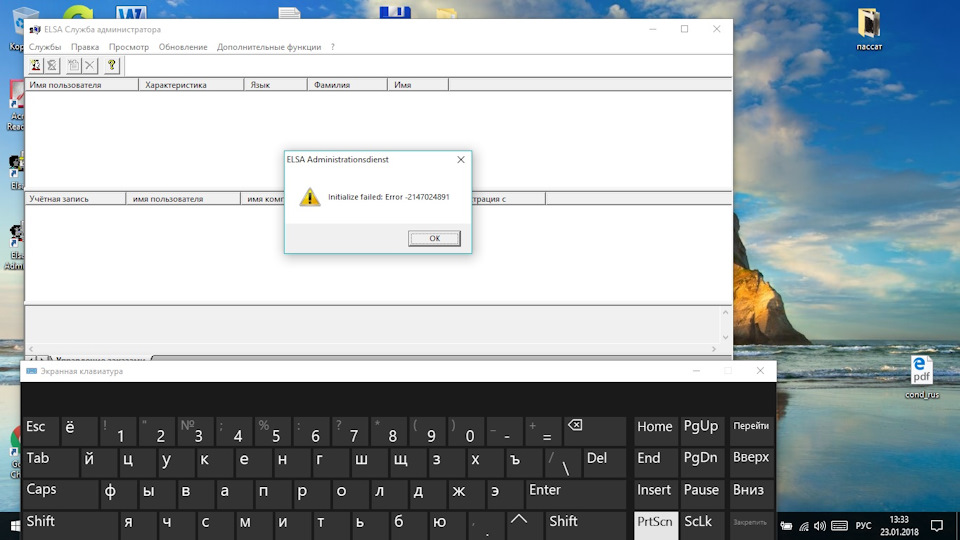
Task: Open the cond_rus PDF desktop file
Action: coord(921,371)
